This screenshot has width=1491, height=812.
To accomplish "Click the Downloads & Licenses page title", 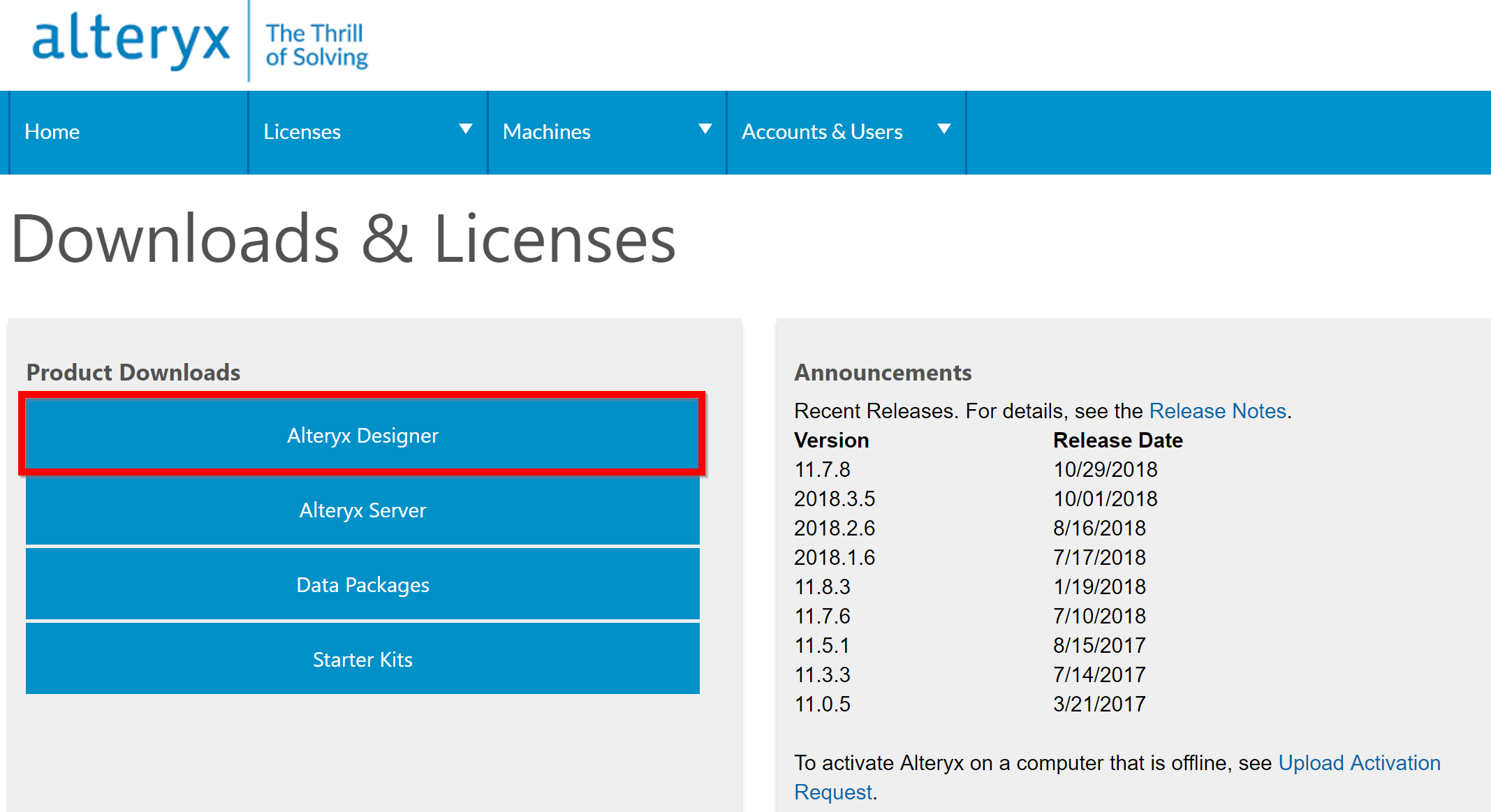I will 344,239.
